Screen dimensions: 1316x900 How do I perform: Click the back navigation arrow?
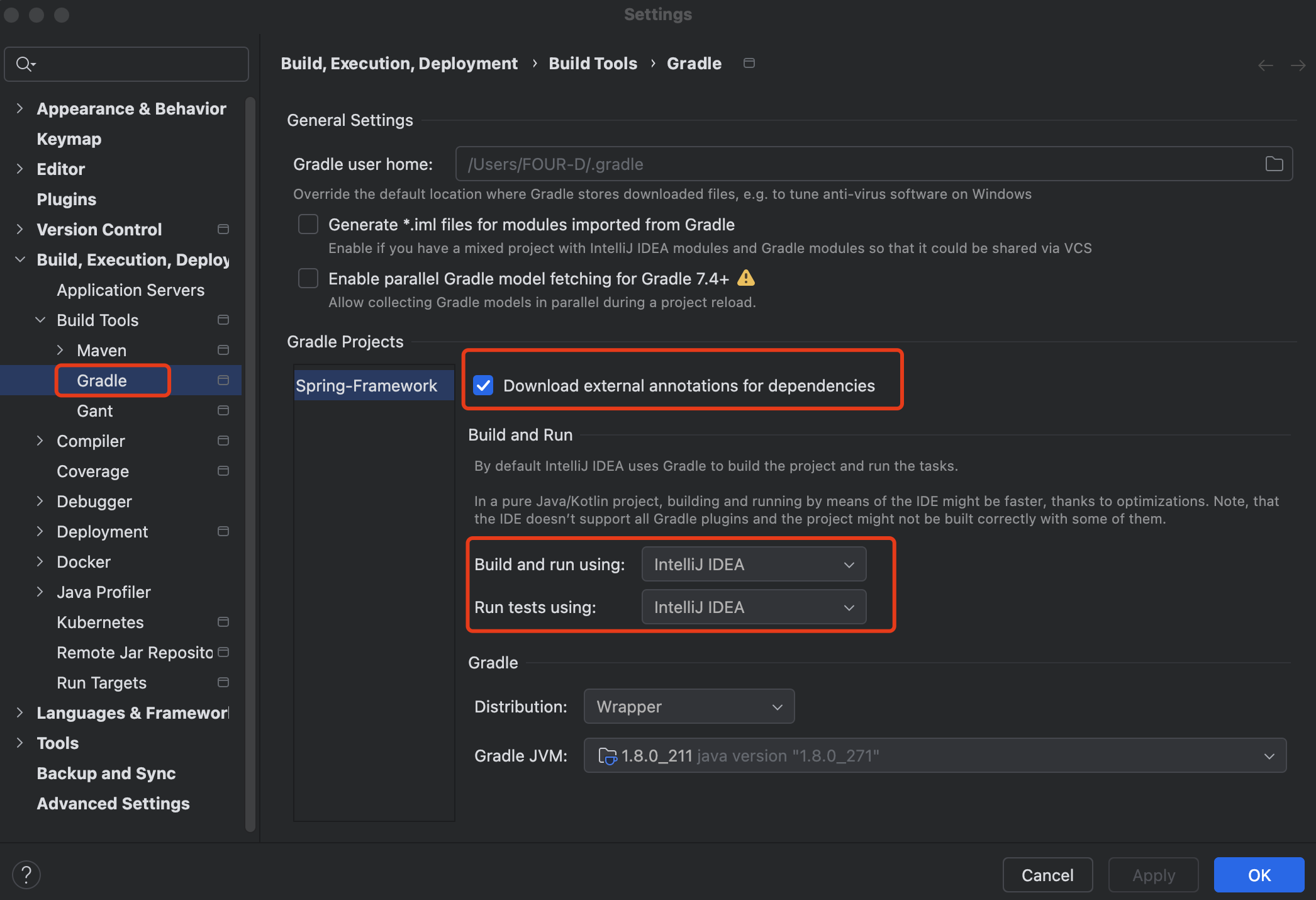coord(1265,65)
